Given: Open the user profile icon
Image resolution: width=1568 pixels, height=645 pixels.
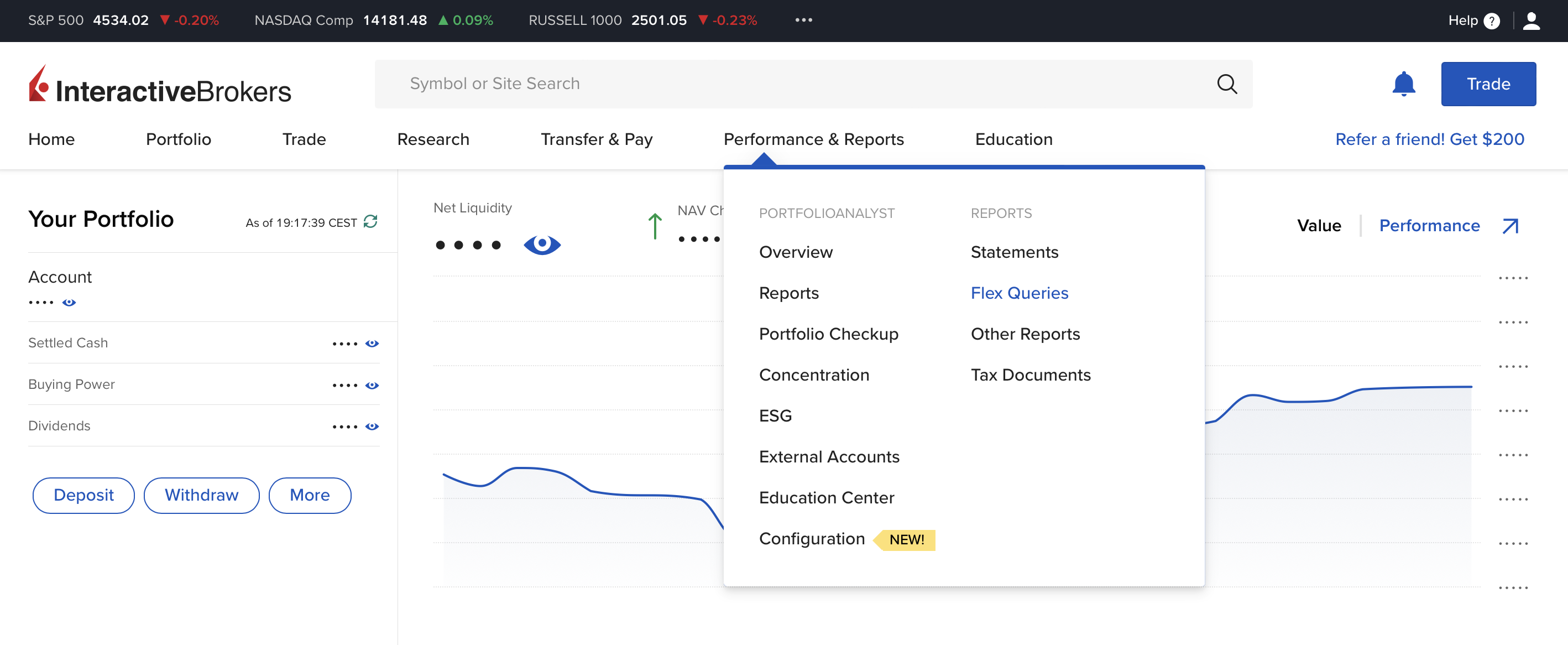Looking at the screenshot, I should point(1532,20).
